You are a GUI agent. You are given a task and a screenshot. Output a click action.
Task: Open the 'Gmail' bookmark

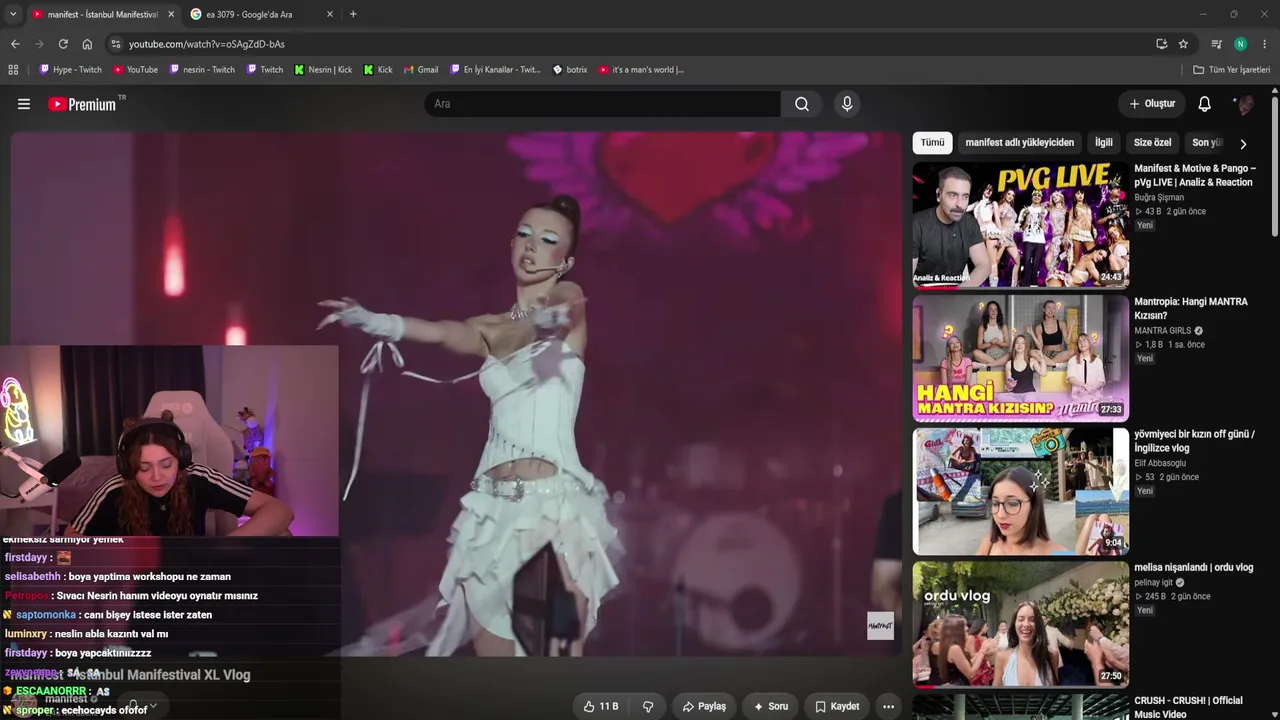421,70
